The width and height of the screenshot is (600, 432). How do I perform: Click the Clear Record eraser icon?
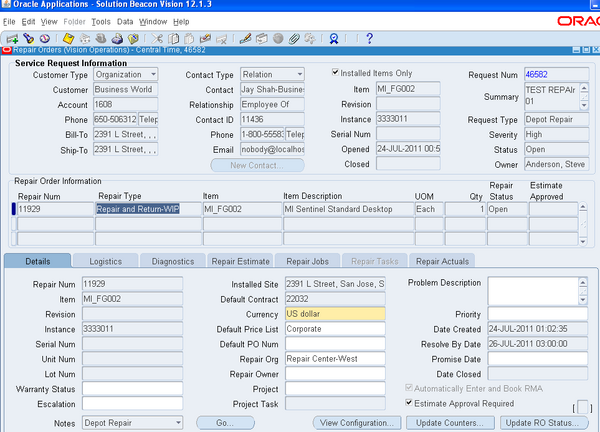pyautogui.click(x=205, y=39)
